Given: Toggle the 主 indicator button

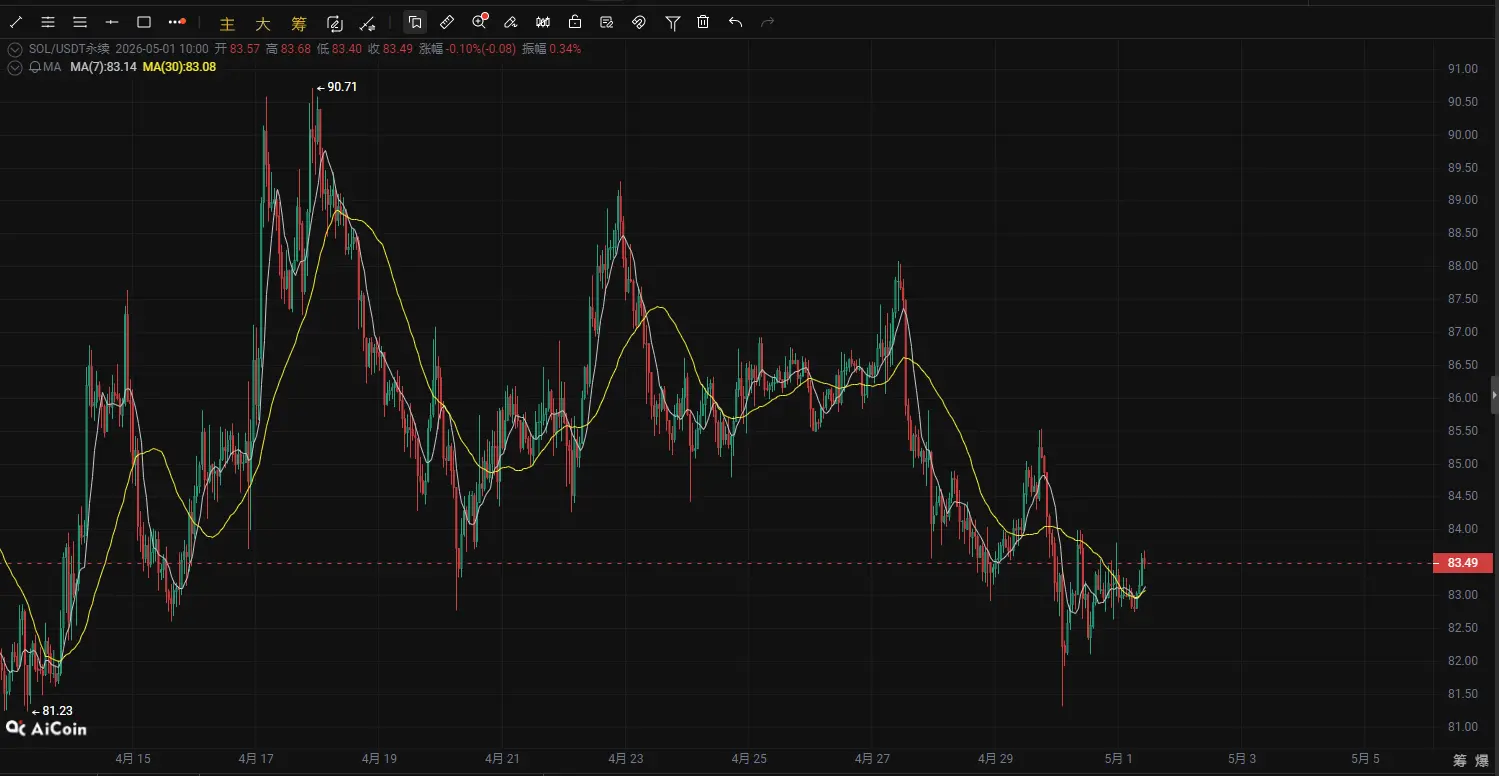Looking at the screenshot, I should pyautogui.click(x=227, y=24).
